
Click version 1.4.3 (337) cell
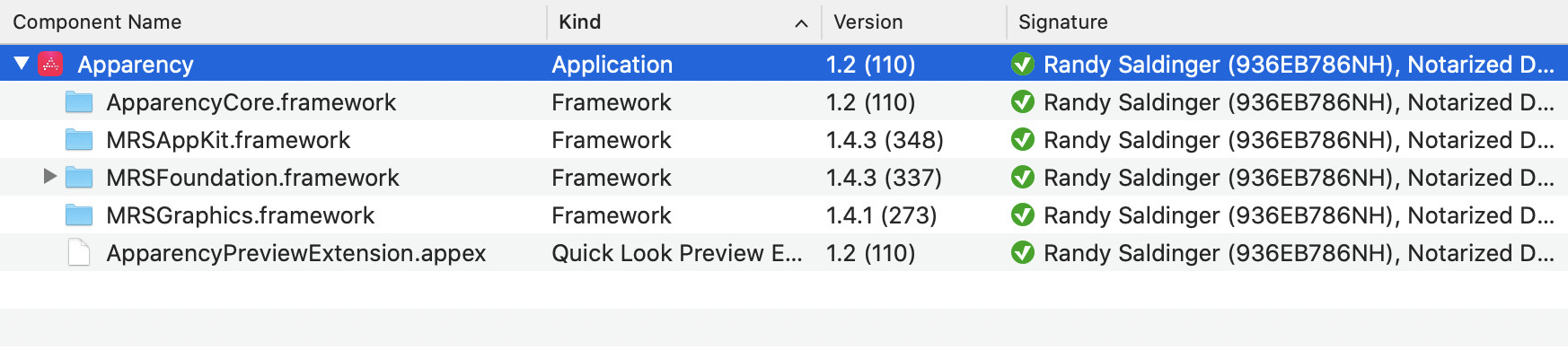[x=884, y=178]
